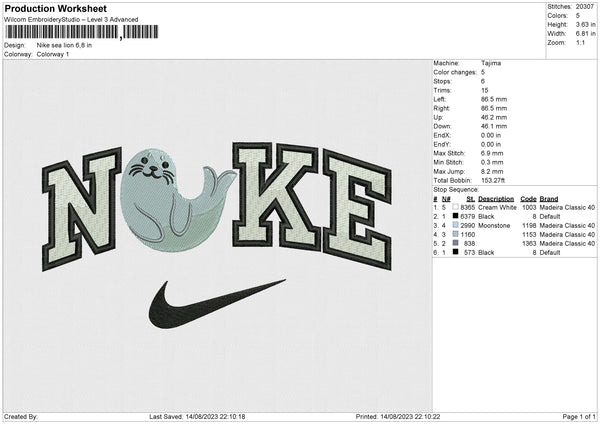Click the "EndX:" label
Screen dimensions: 600x424
[x=442, y=135]
